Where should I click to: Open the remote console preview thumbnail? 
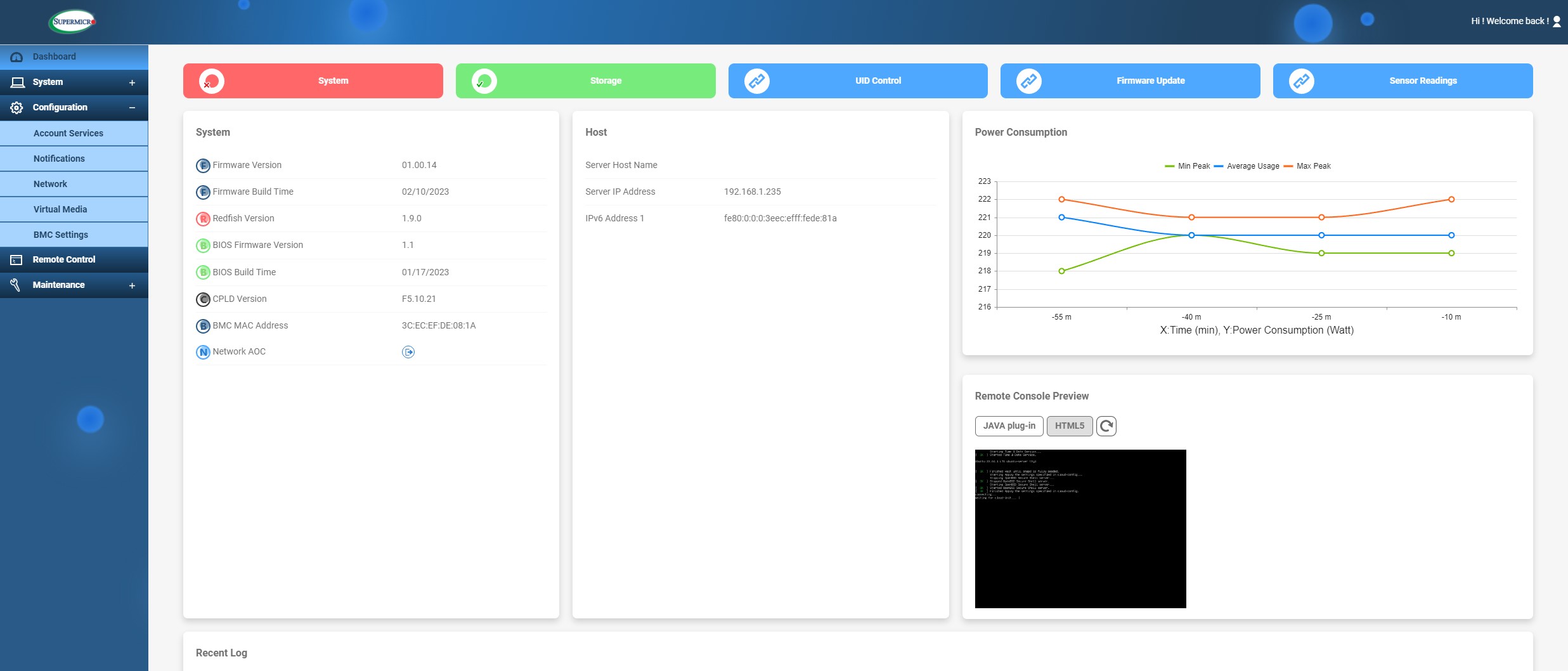(1080, 529)
